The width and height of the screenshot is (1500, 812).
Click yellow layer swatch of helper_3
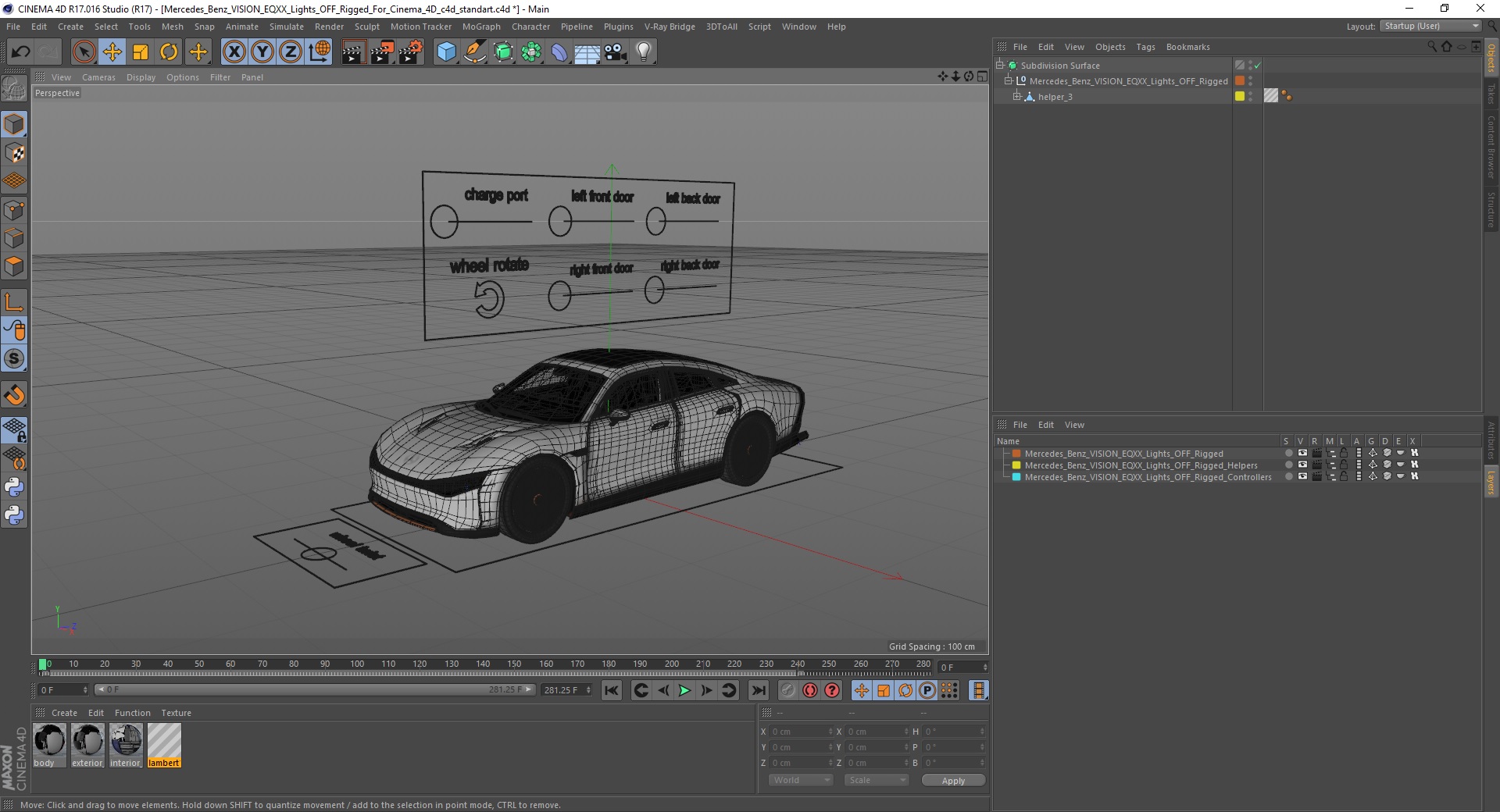pyautogui.click(x=1240, y=97)
